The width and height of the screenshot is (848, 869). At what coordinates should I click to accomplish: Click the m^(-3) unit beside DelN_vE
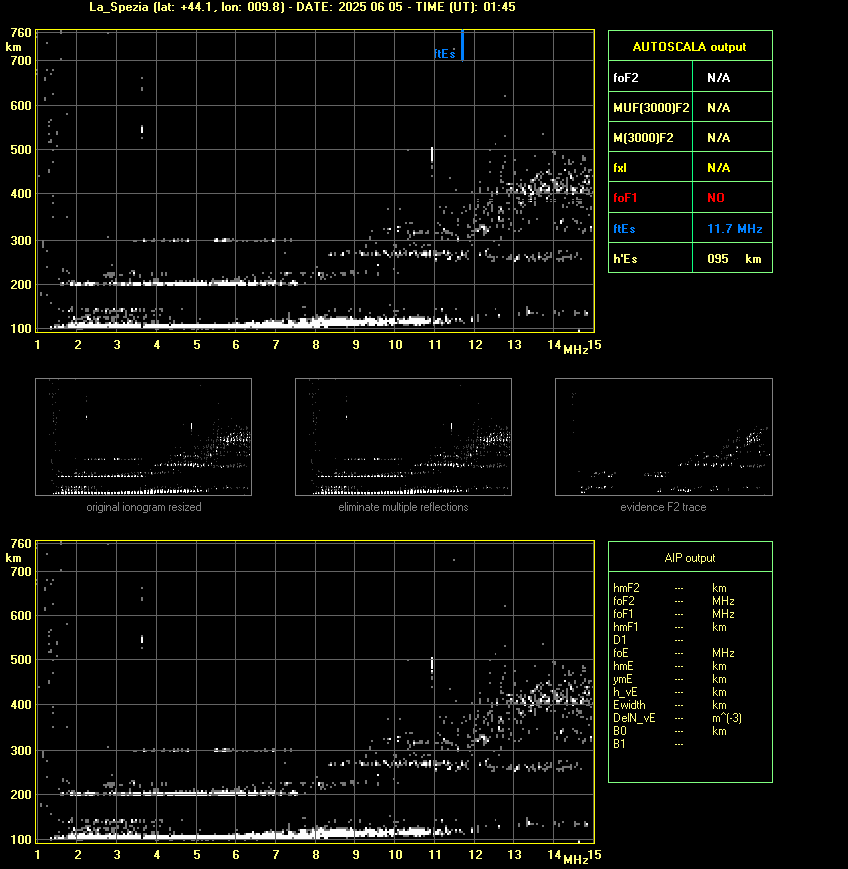tap(727, 718)
